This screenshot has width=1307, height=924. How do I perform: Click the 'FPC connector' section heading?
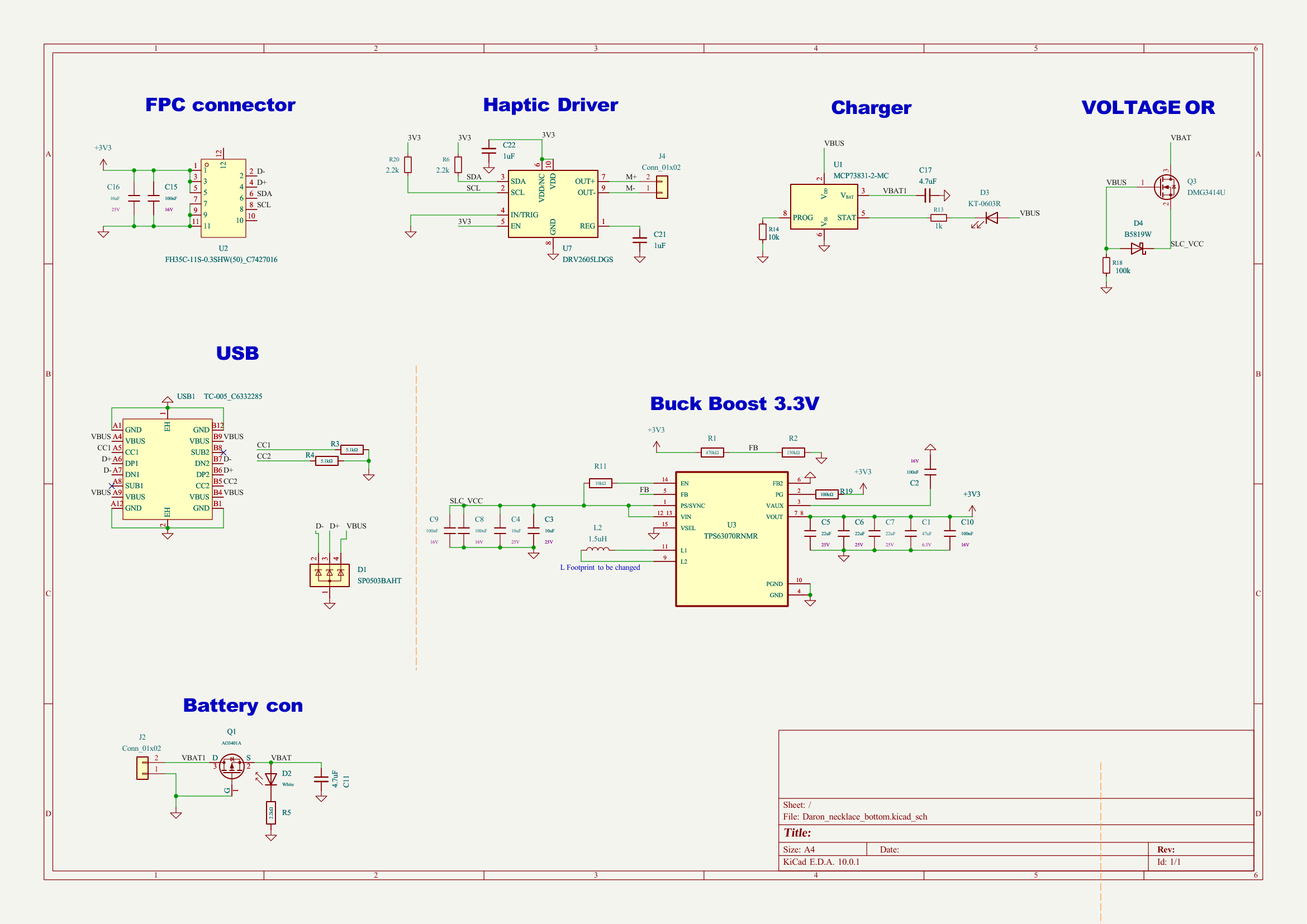pos(220,104)
